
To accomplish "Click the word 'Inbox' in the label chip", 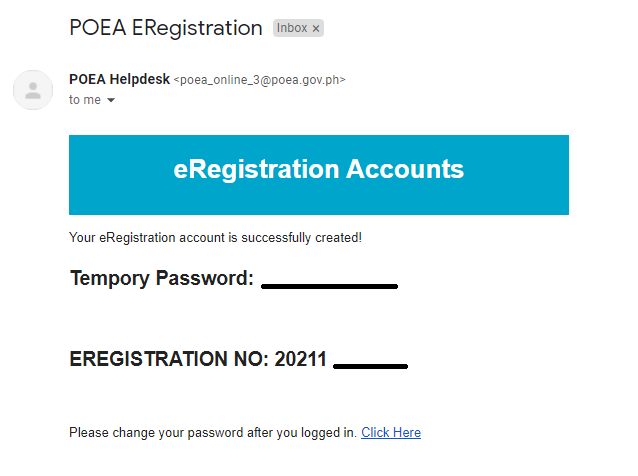I will point(292,28).
